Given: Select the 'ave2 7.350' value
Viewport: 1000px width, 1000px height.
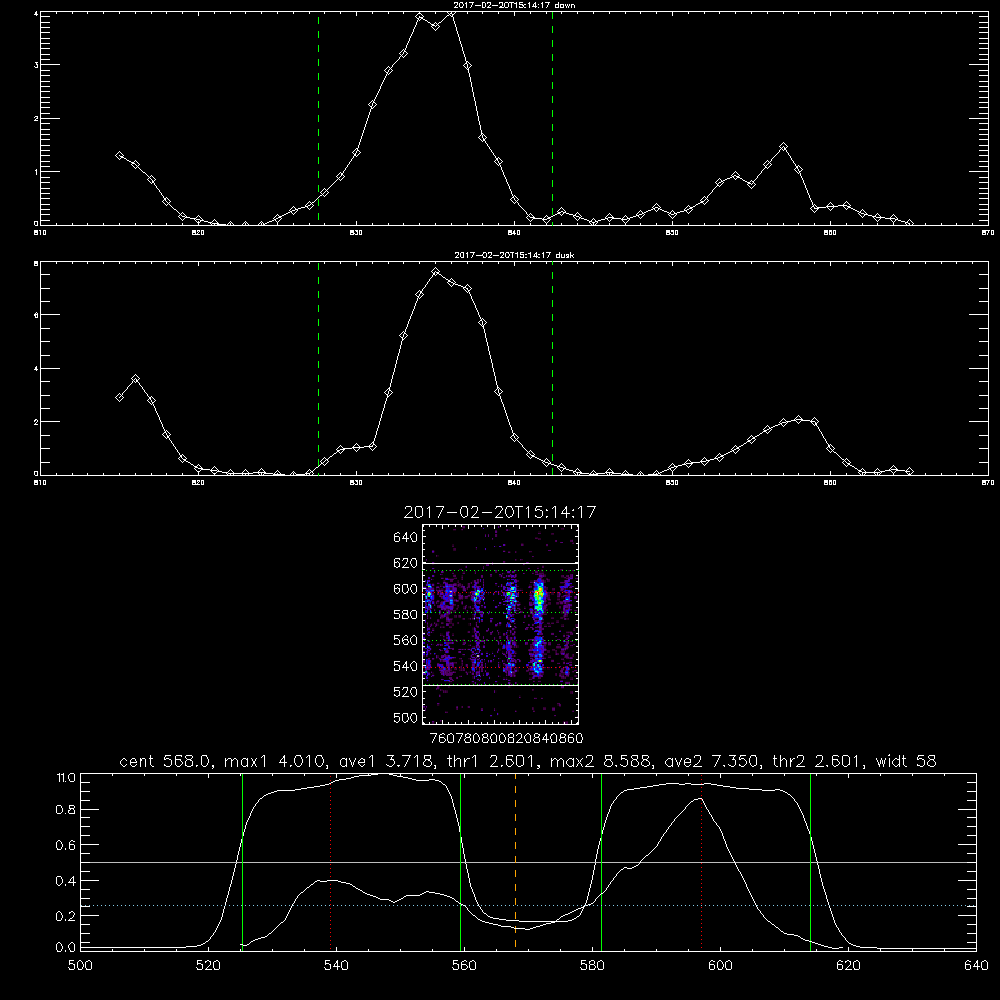Looking at the screenshot, I should [711, 761].
